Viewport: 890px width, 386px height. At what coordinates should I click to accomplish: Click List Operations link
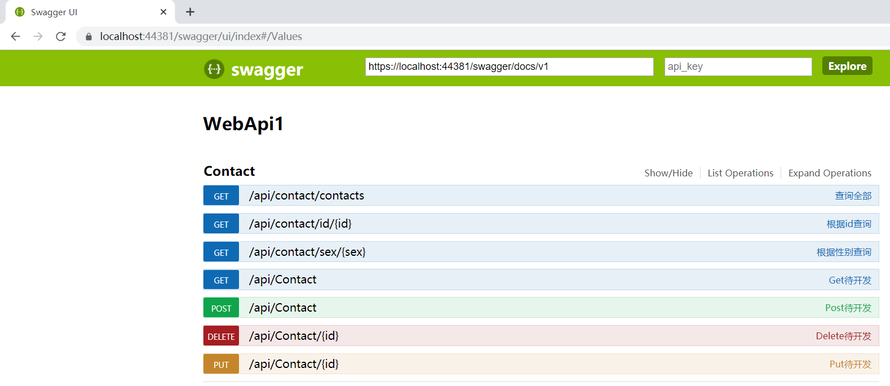click(740, 173)
